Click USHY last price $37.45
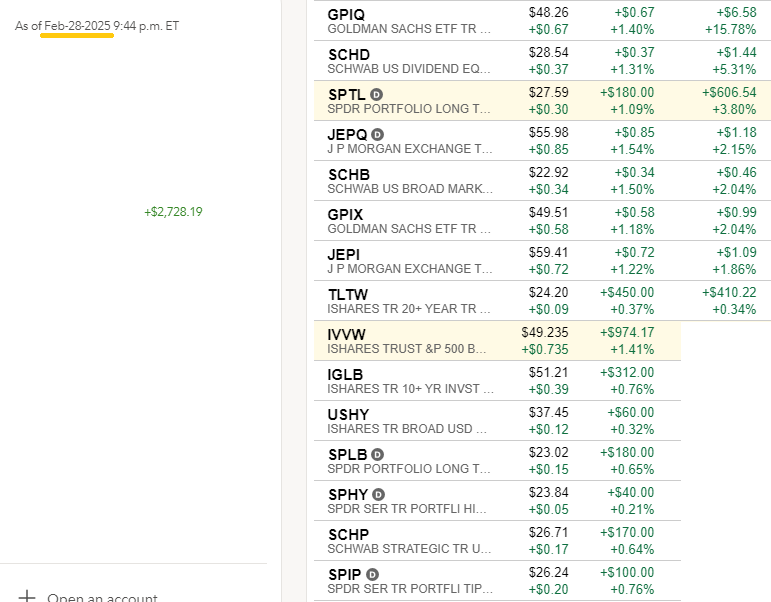 (x=548, y=412)
